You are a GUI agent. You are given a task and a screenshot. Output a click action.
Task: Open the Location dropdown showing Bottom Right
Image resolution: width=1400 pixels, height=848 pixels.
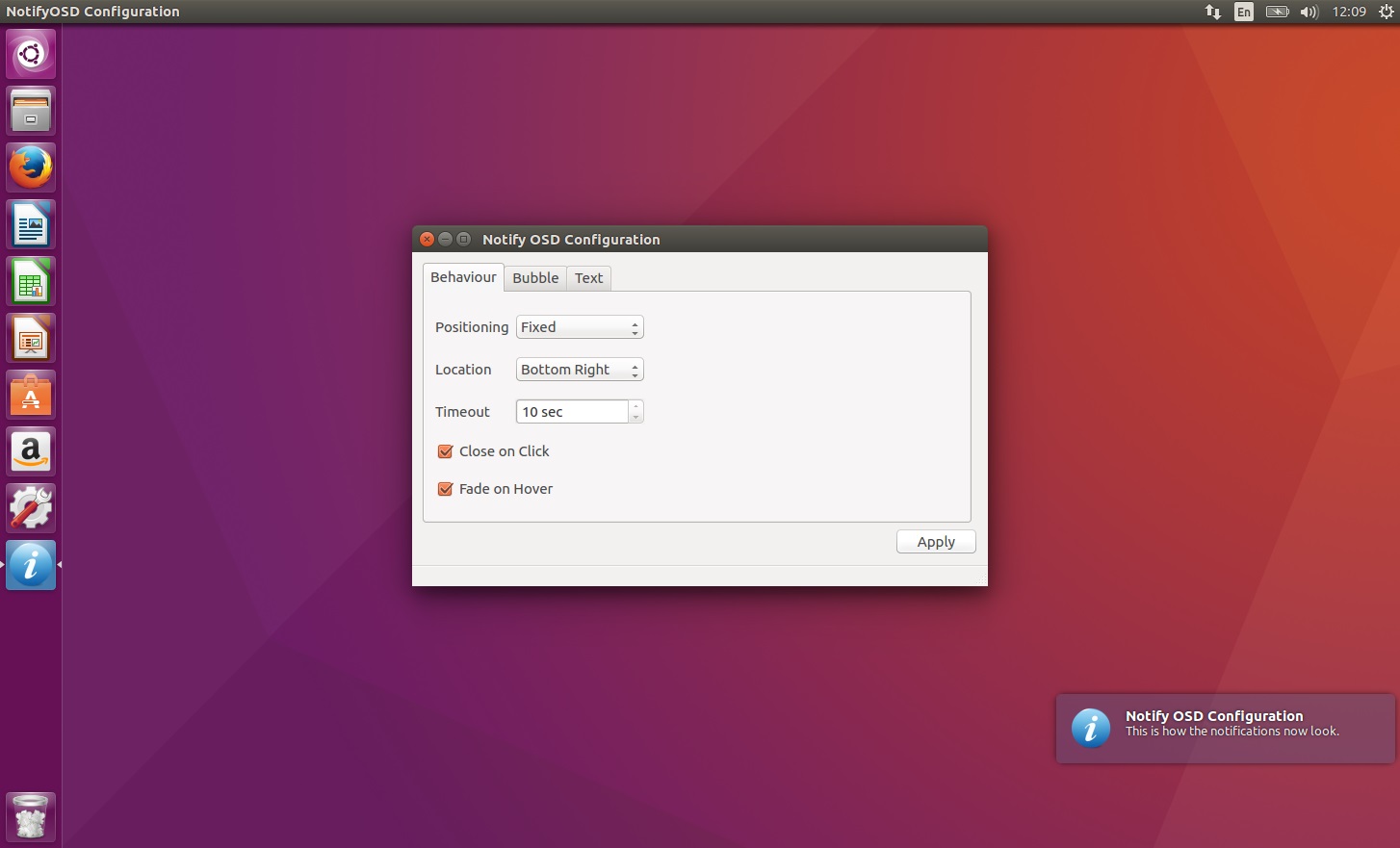point(580,370)
